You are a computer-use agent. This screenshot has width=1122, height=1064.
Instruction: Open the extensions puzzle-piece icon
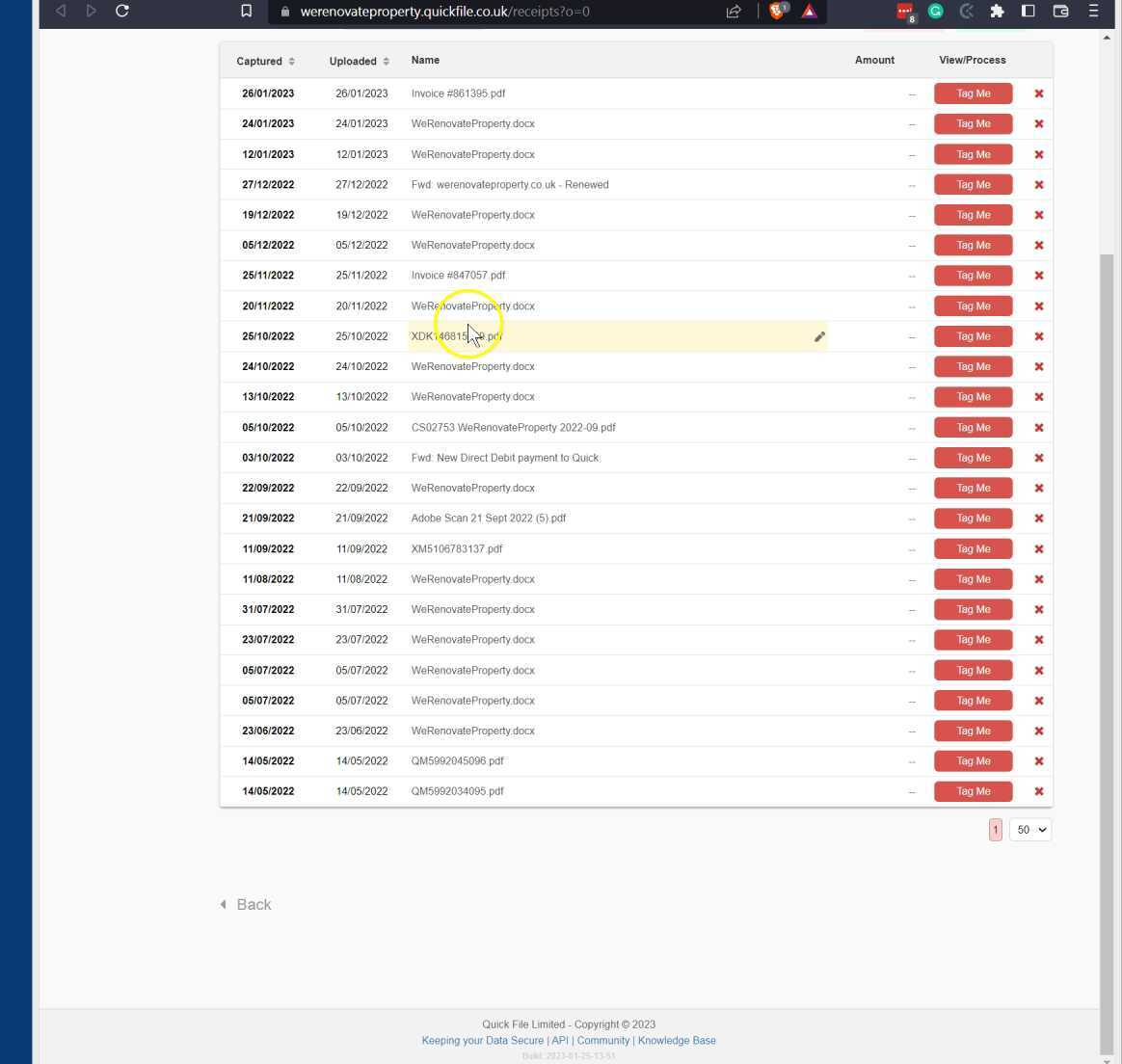[x=997, y=11]
